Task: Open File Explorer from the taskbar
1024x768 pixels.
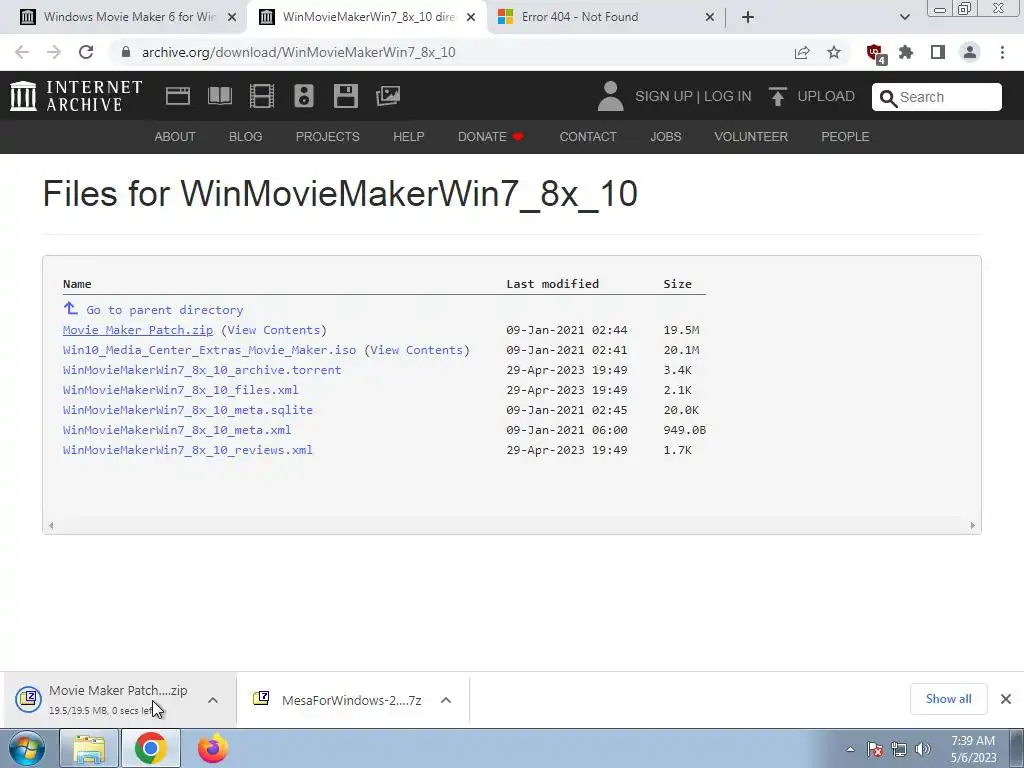Action: tap(89, 748)
